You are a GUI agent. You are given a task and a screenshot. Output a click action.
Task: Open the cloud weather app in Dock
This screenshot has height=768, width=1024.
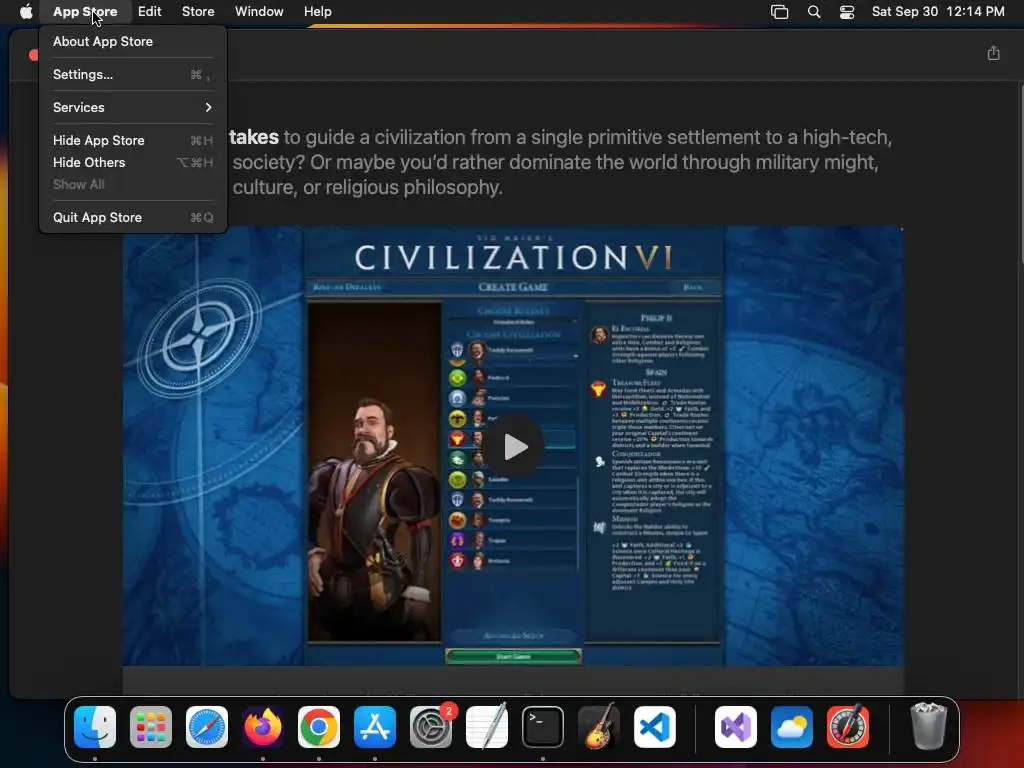coord(792,727)
